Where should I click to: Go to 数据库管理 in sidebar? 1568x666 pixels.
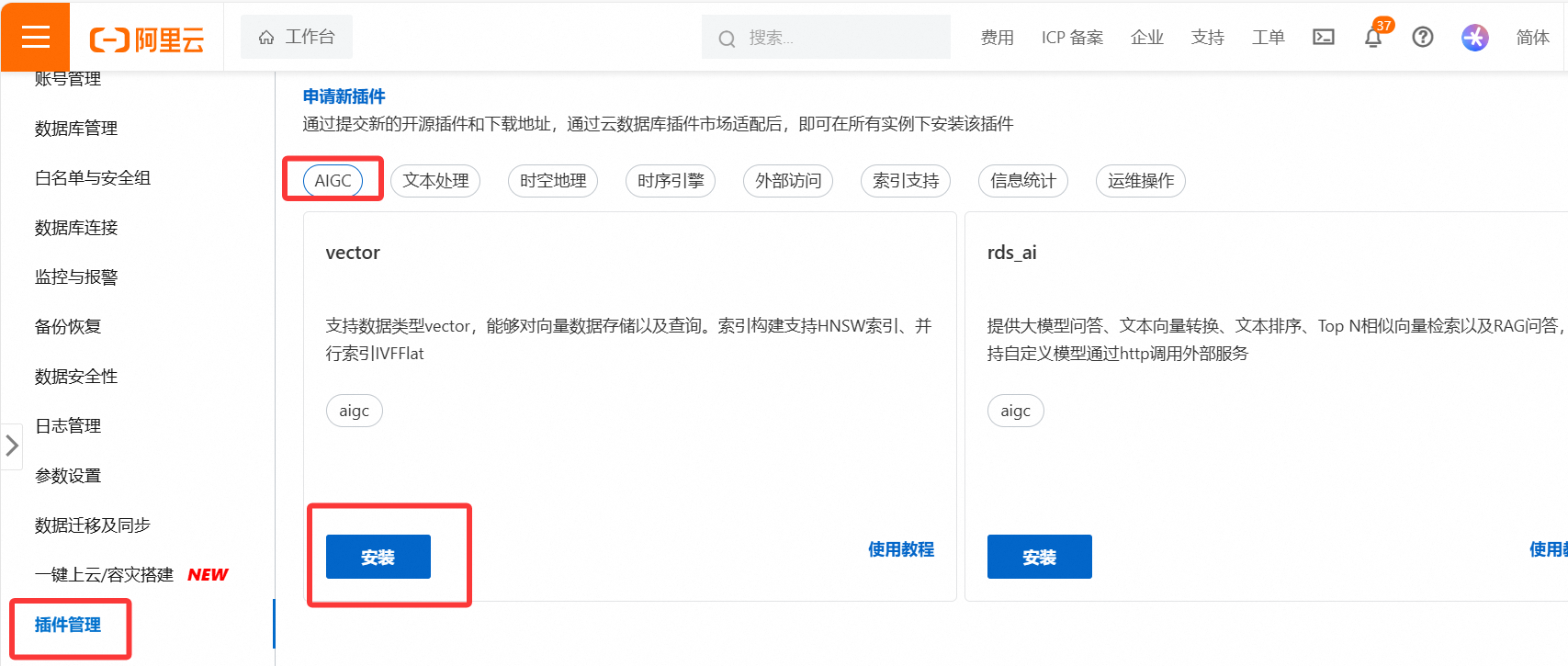click(x=76, y=129)
